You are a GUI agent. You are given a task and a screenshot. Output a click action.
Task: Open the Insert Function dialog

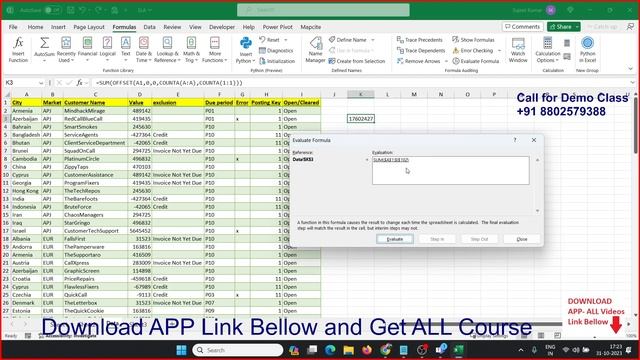pos(18,50)
